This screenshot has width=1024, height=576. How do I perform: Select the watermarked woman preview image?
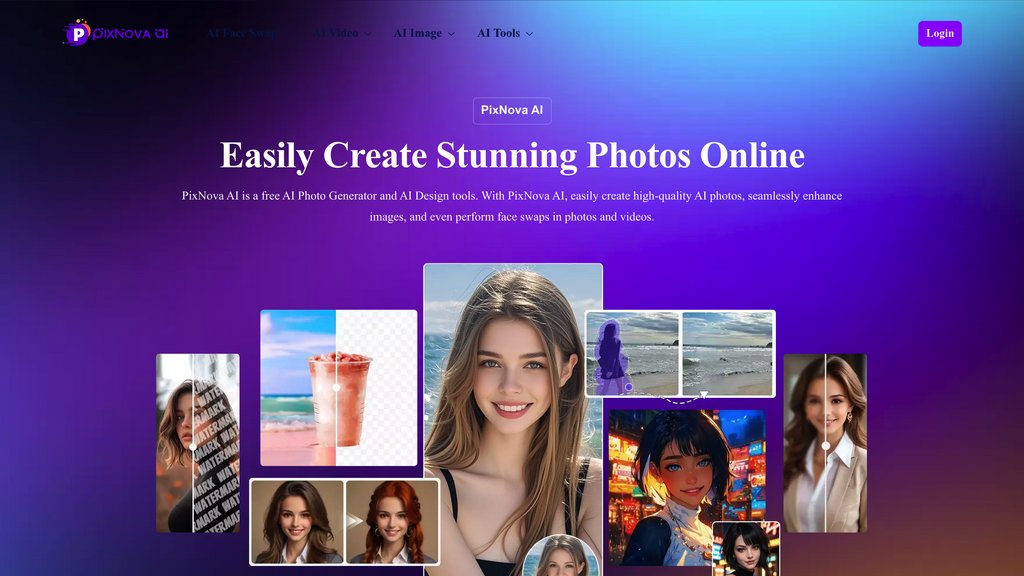pyautogui.click(x=197, y=442)
